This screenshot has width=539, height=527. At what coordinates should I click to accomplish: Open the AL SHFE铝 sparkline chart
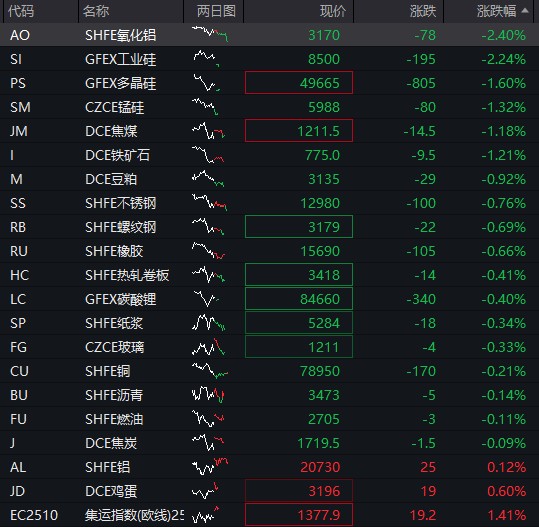click(210, 467)
